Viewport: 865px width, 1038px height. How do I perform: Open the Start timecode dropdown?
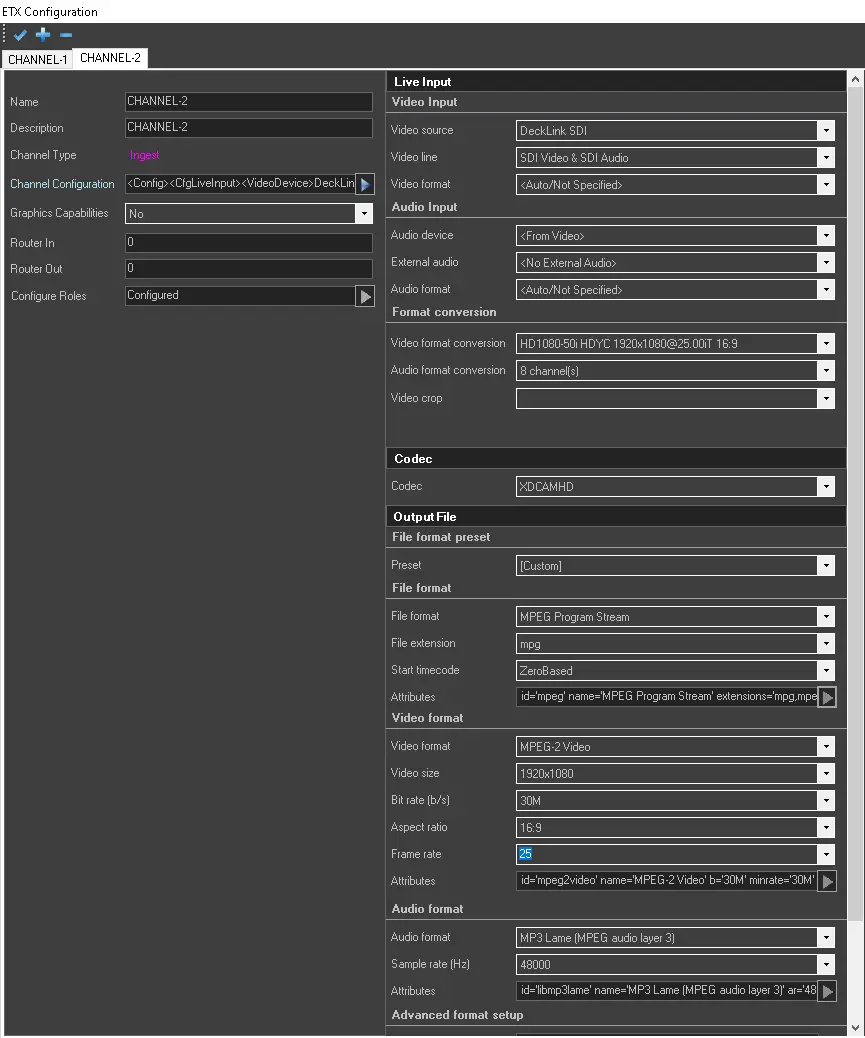(x=825, y=671)
